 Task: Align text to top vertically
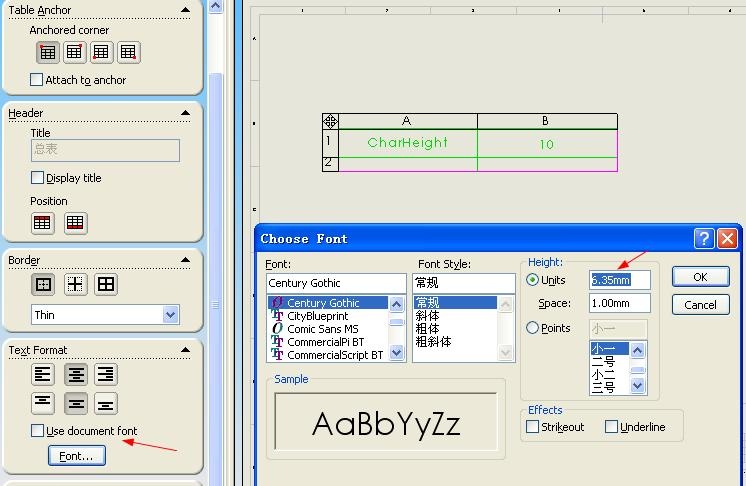pyautogui.click(x=43, y=403)
